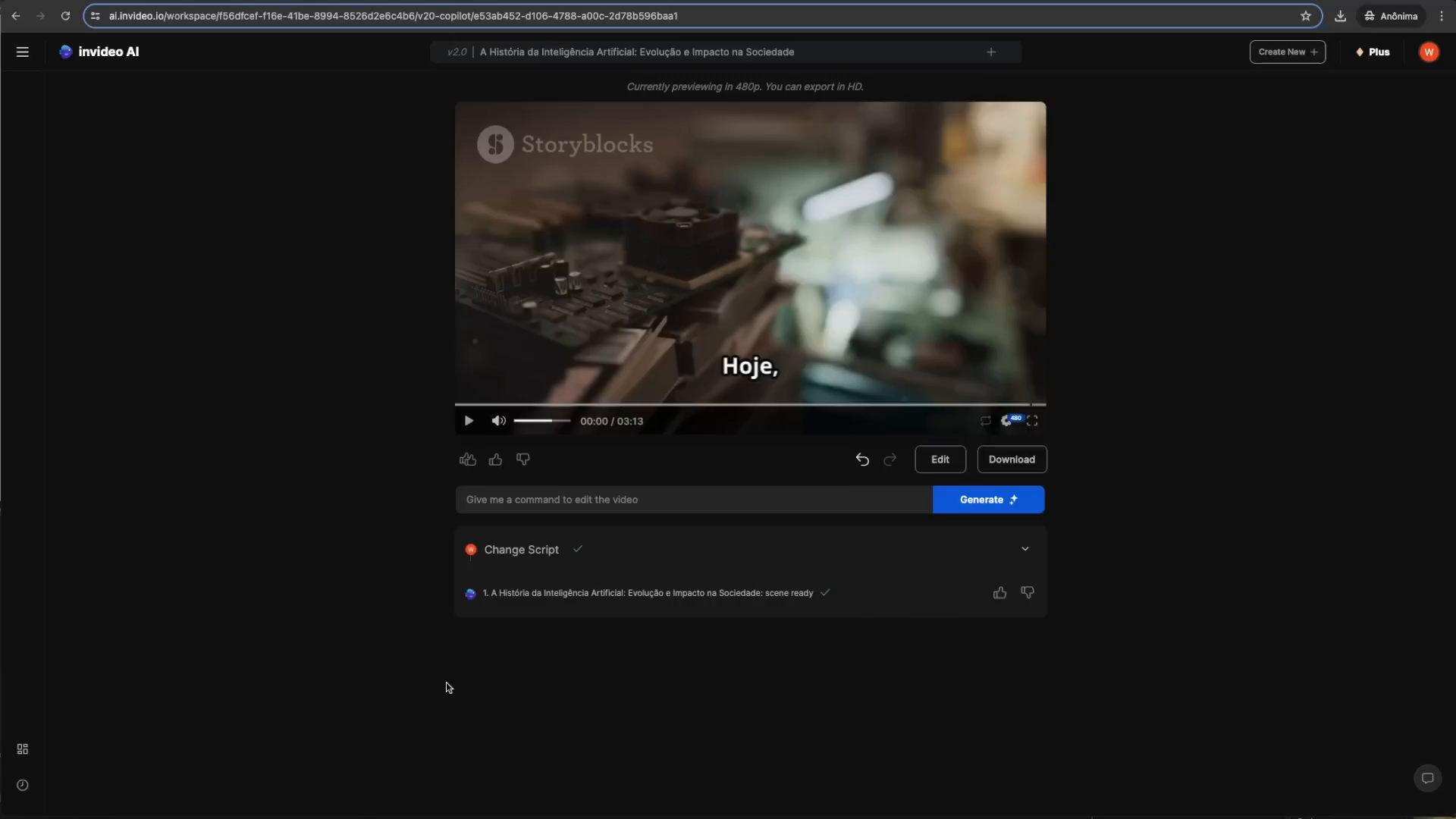Give thumbs up to the video
The image size is (1456, 819).
click(x=494, y=460)
